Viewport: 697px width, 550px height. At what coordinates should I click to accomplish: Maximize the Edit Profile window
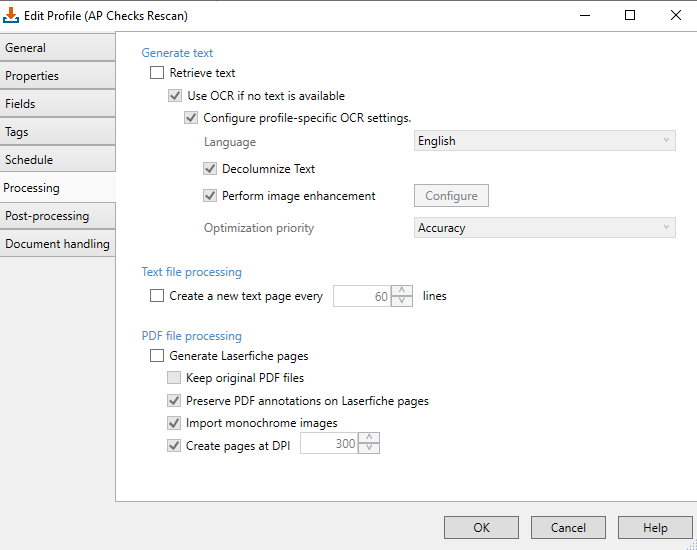point(630,15)
